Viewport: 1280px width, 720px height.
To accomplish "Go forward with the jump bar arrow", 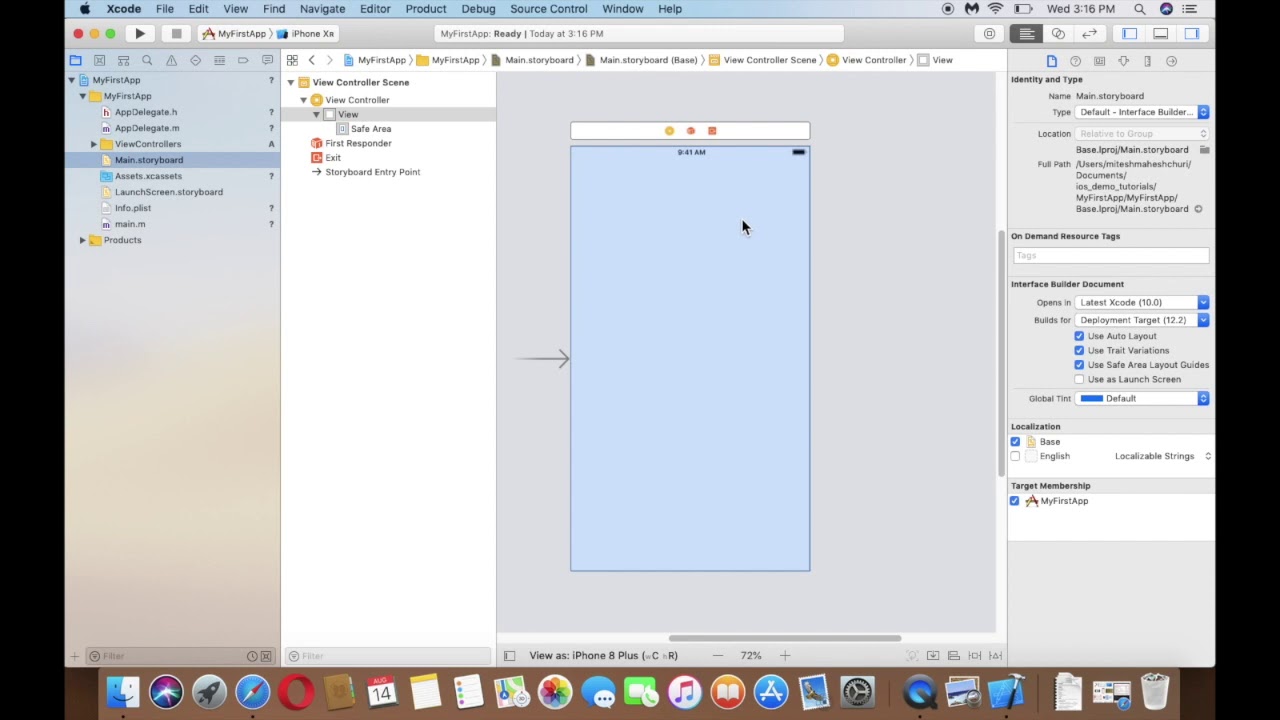I will (x=329, y=60).
